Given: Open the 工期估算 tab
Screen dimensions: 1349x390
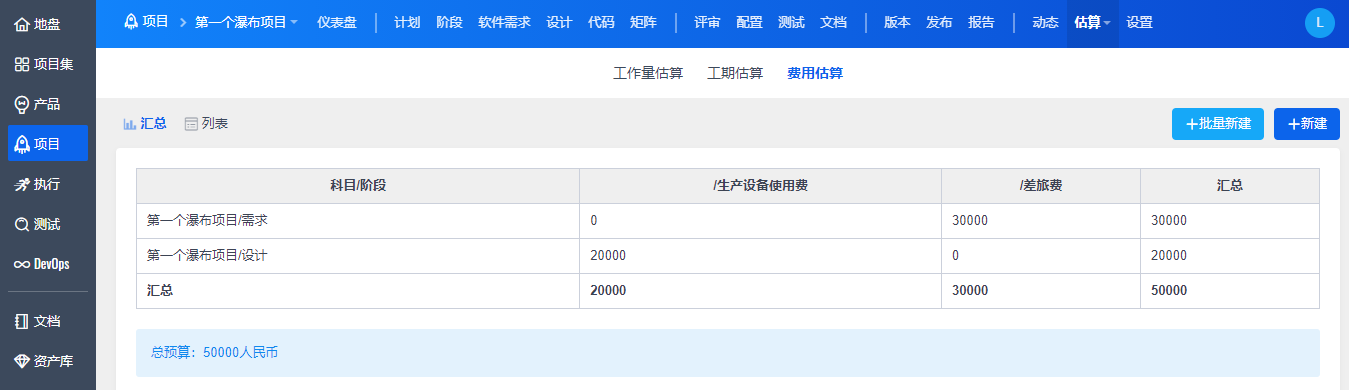Looking at the screenshot, I should 735,73.
